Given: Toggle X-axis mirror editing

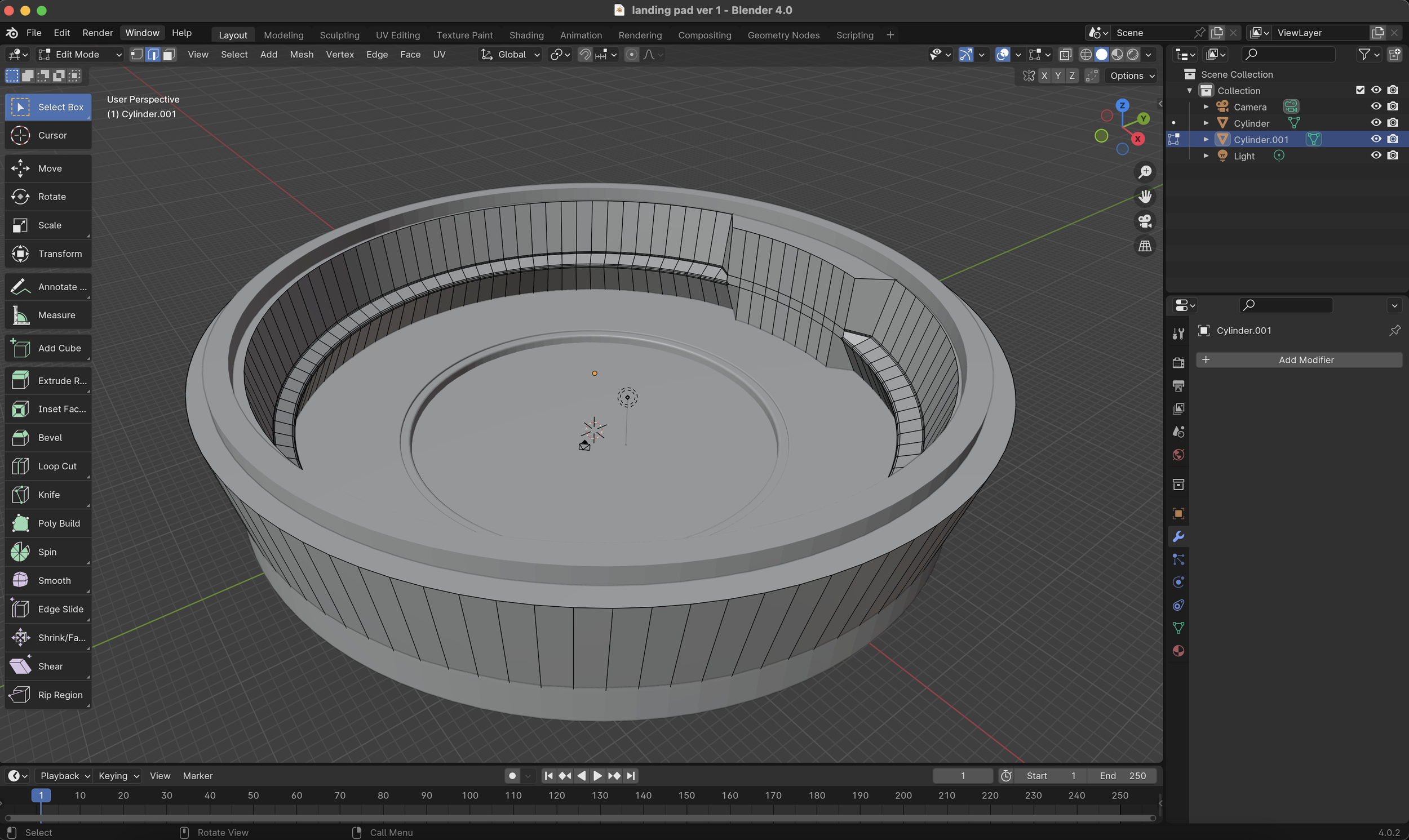Looking at the screenshot, I should pos(1044,75).
